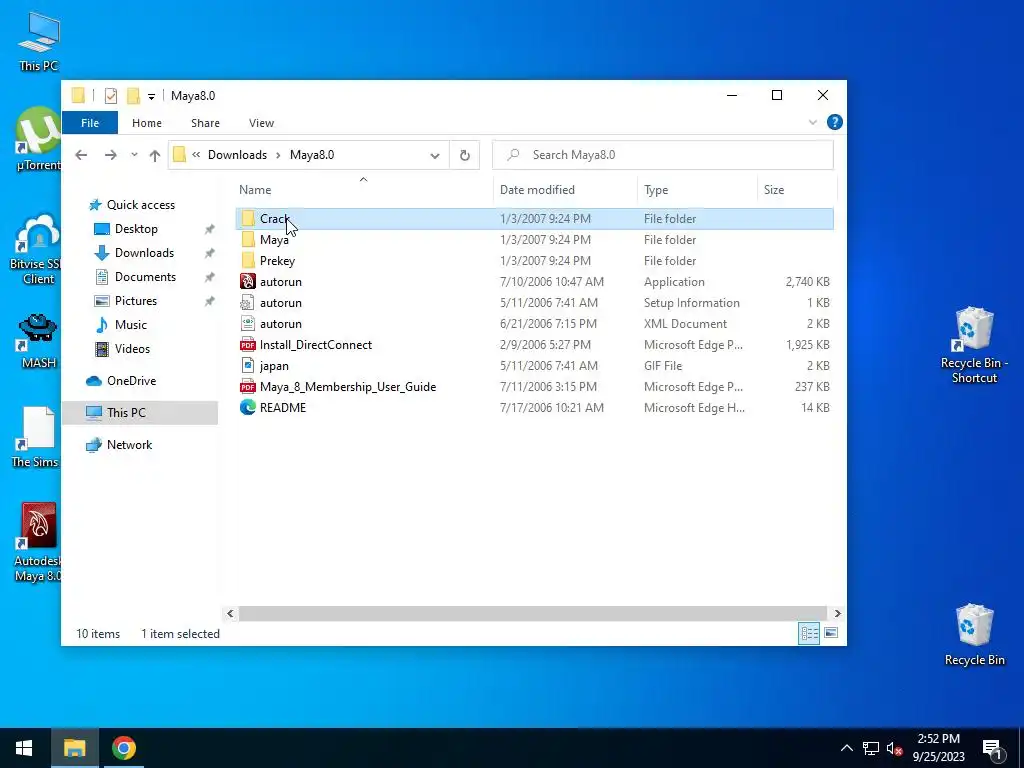Screen dimensions: 1024x768
Task: Sort by Date modified column header
Action: 566,189
